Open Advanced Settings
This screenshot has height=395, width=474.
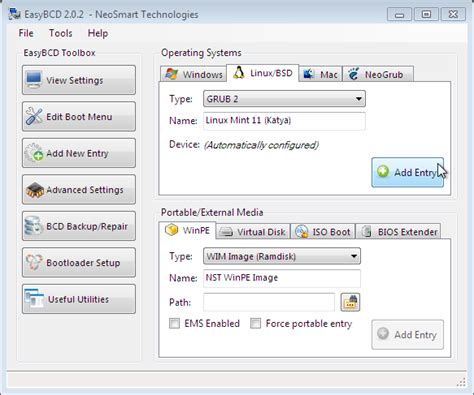pos(79,189)
